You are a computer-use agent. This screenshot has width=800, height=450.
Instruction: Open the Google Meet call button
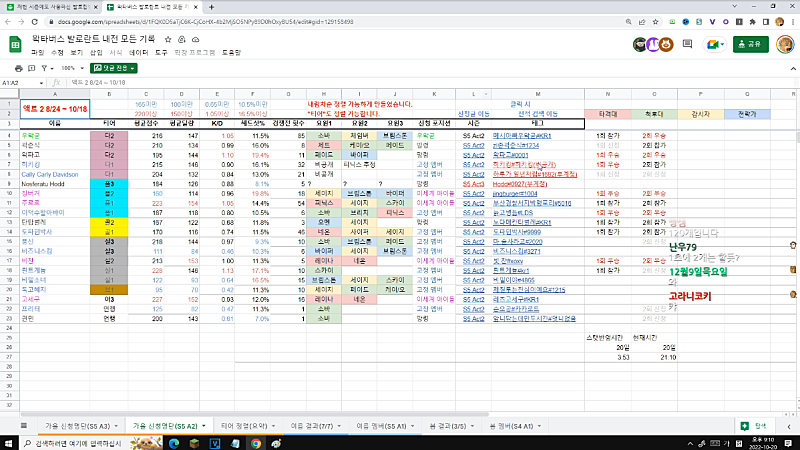pyautogui.click(x=713, y=44)
